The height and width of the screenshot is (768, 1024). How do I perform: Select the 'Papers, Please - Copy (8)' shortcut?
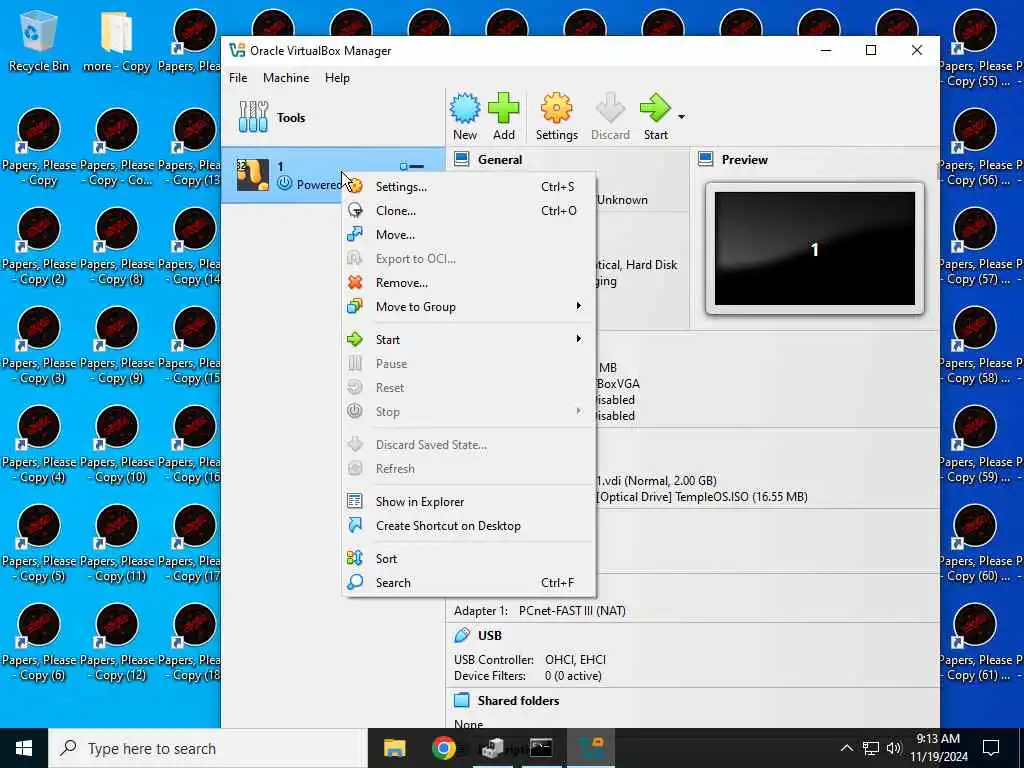coord(117,247)
